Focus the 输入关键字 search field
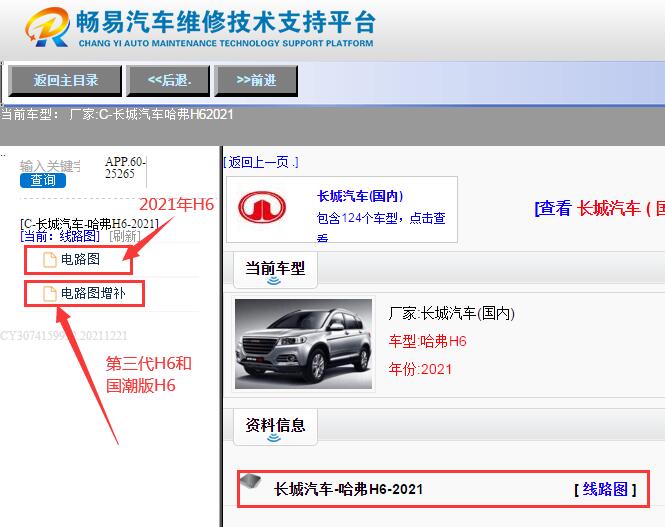665x527 pixels. tap(50, 166)
